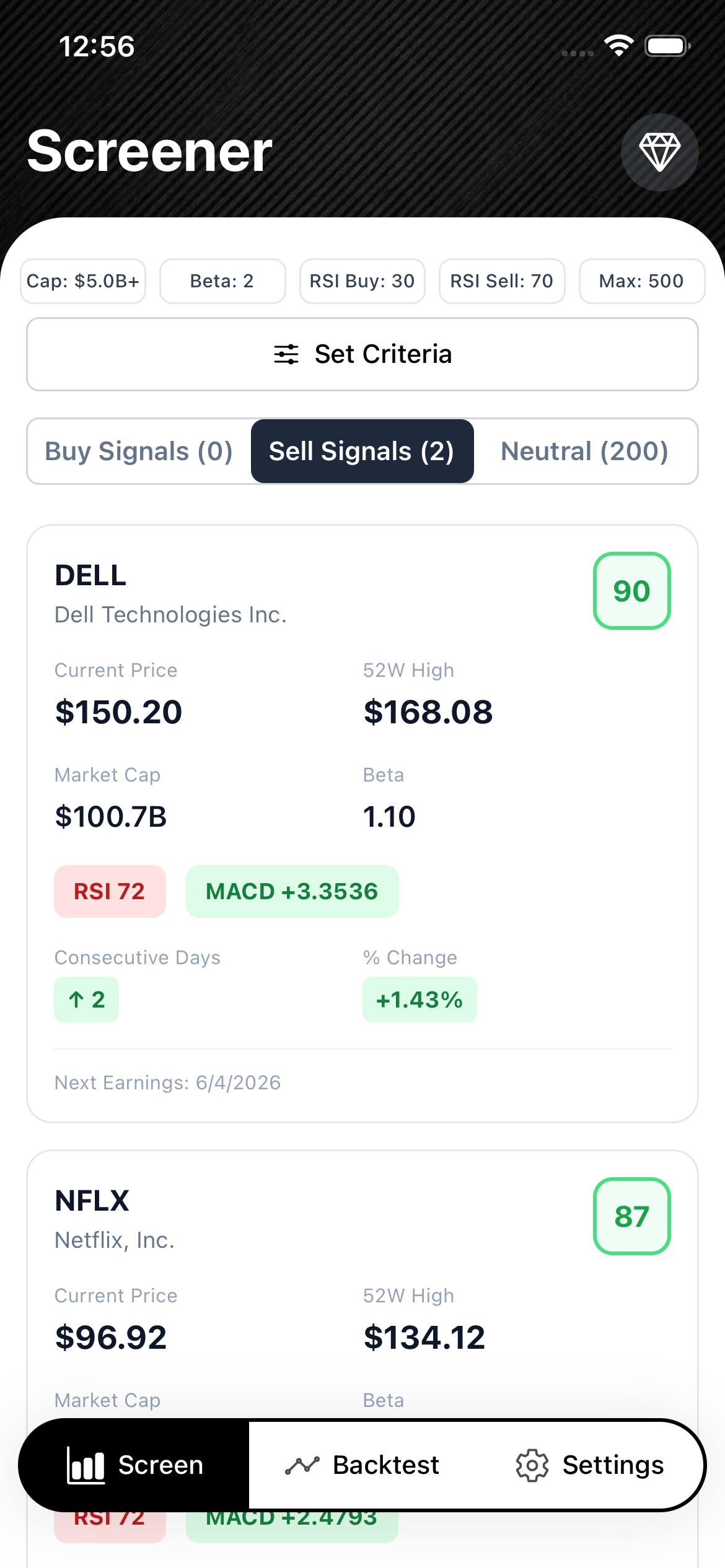Tap the Wi-Fi status icon
The height and width of the screenshot is (1568, 725).
(618, 46)
